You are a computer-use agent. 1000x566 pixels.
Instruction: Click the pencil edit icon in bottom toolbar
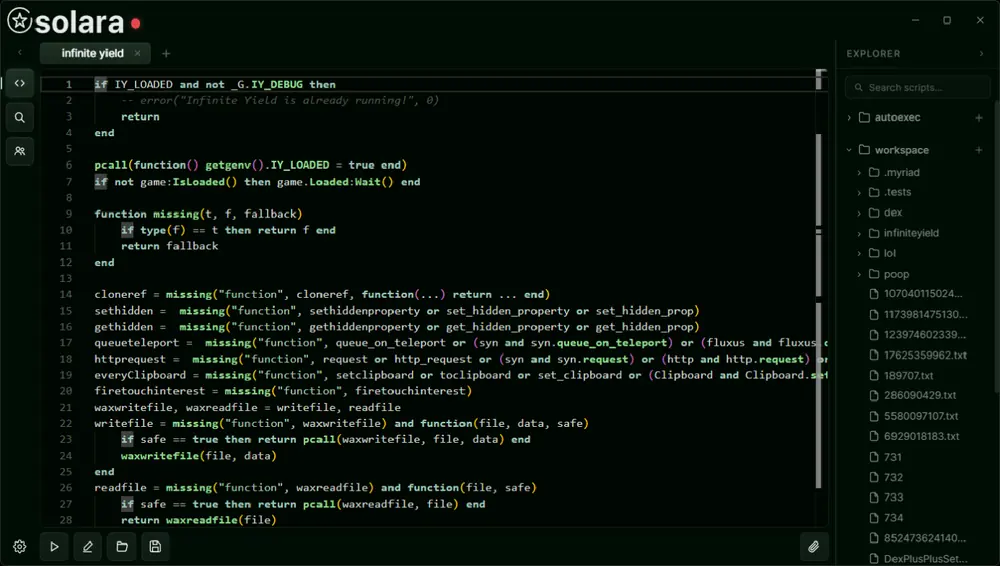pyautogui.click(x=88, y=547)
